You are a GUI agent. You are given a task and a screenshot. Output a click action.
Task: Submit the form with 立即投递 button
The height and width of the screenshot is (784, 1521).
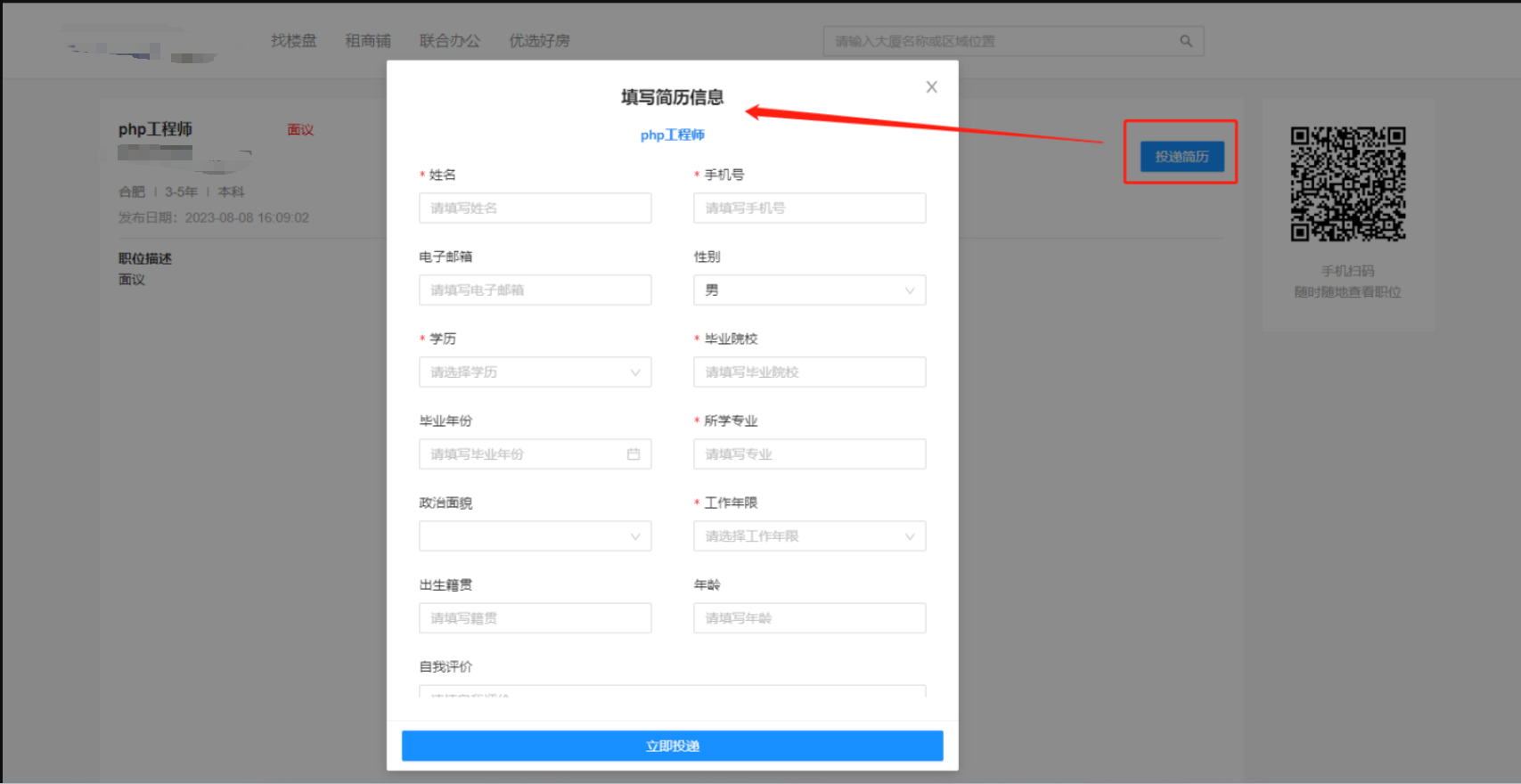pyautogui.click(x=672, y=746)
